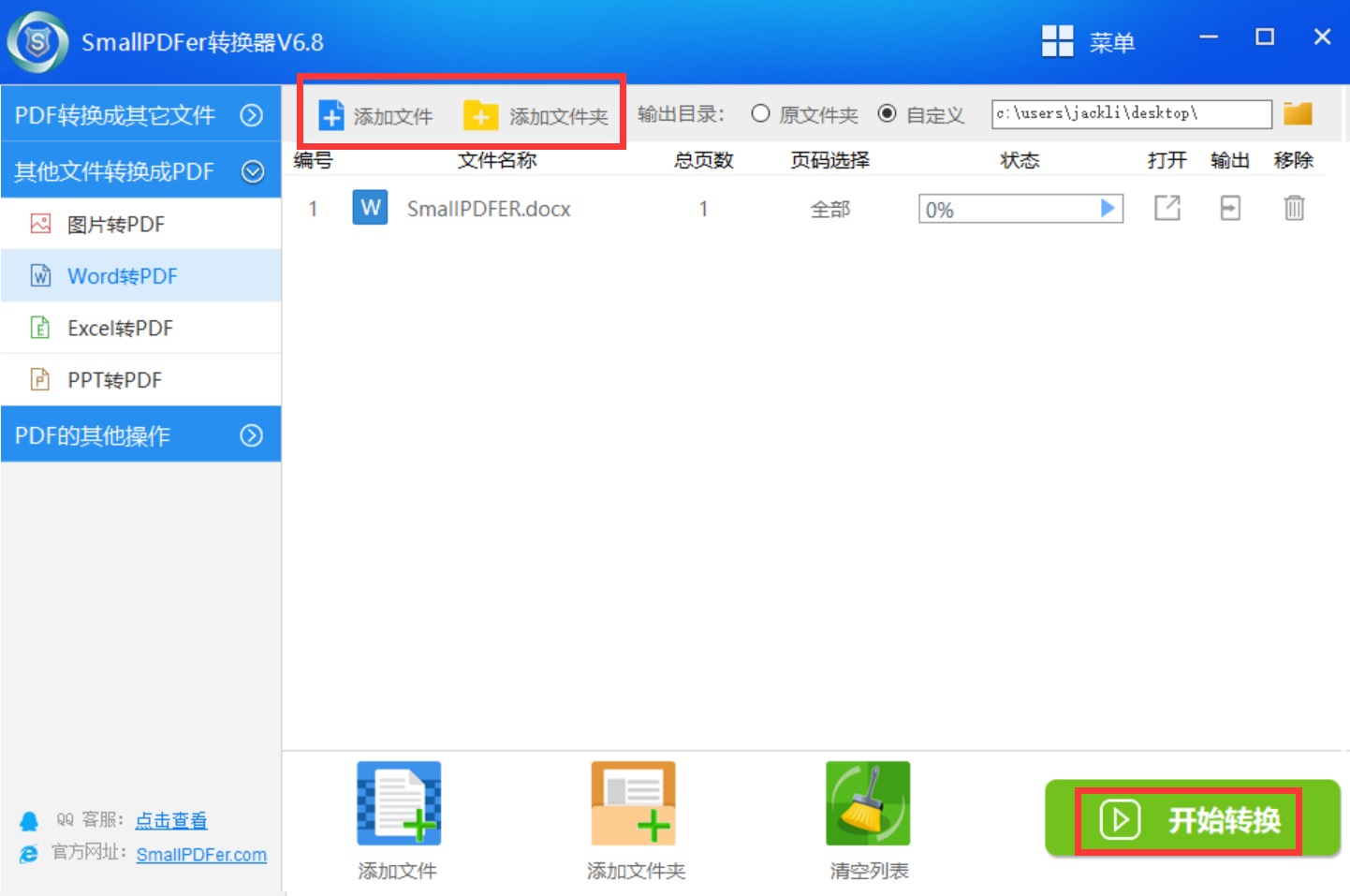The width and height of the screenshot is (1350, 896).
Task: Click 总页数 column header
Action: [x=703, y=160]
